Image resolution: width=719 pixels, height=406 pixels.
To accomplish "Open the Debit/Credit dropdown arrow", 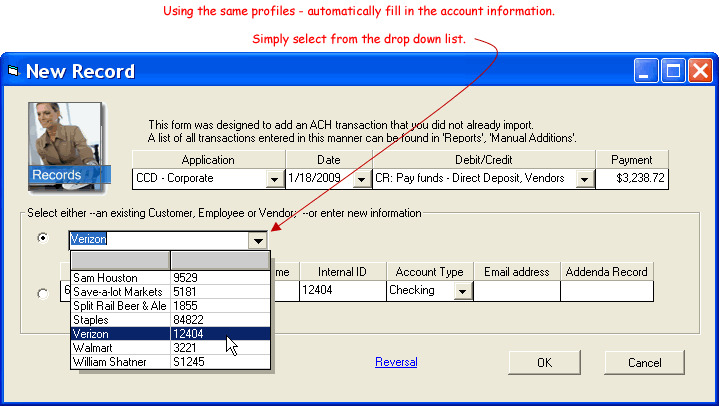I will (x=585, y=179).
